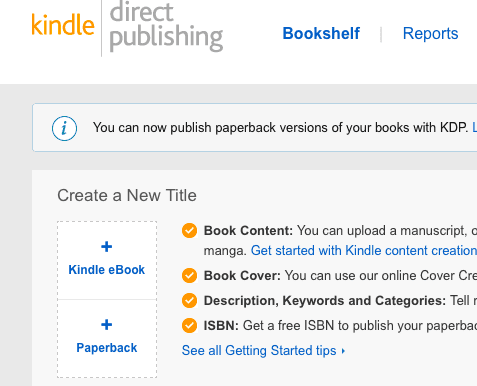Click the plus icon above Paperback
This screenshot has height=386, width=477.
click(107, 325)
